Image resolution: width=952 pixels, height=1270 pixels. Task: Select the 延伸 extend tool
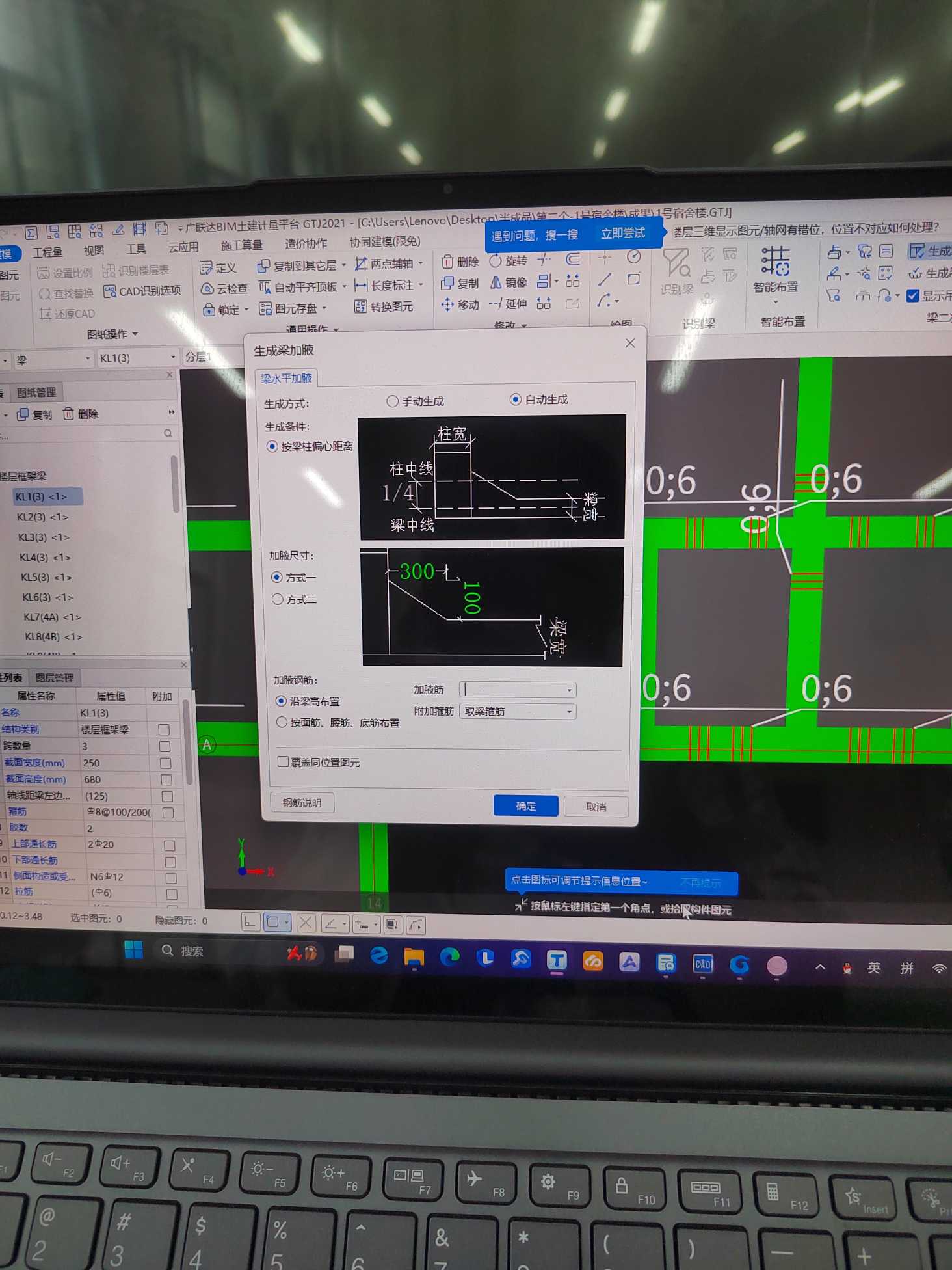(x=509, y=304)
